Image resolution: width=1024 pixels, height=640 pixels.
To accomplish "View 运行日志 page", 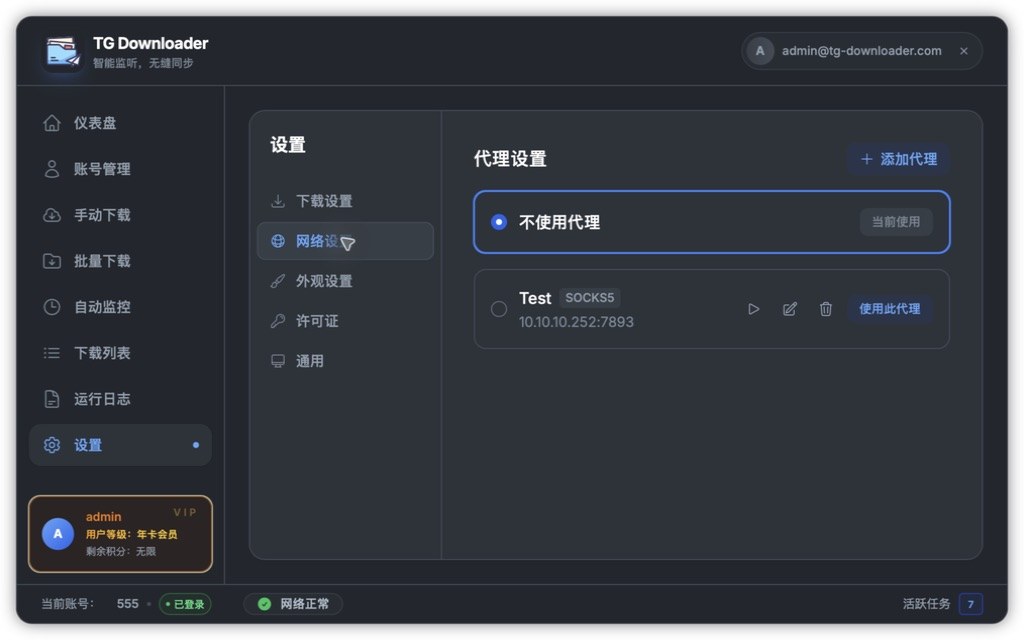I will (120, 399).
